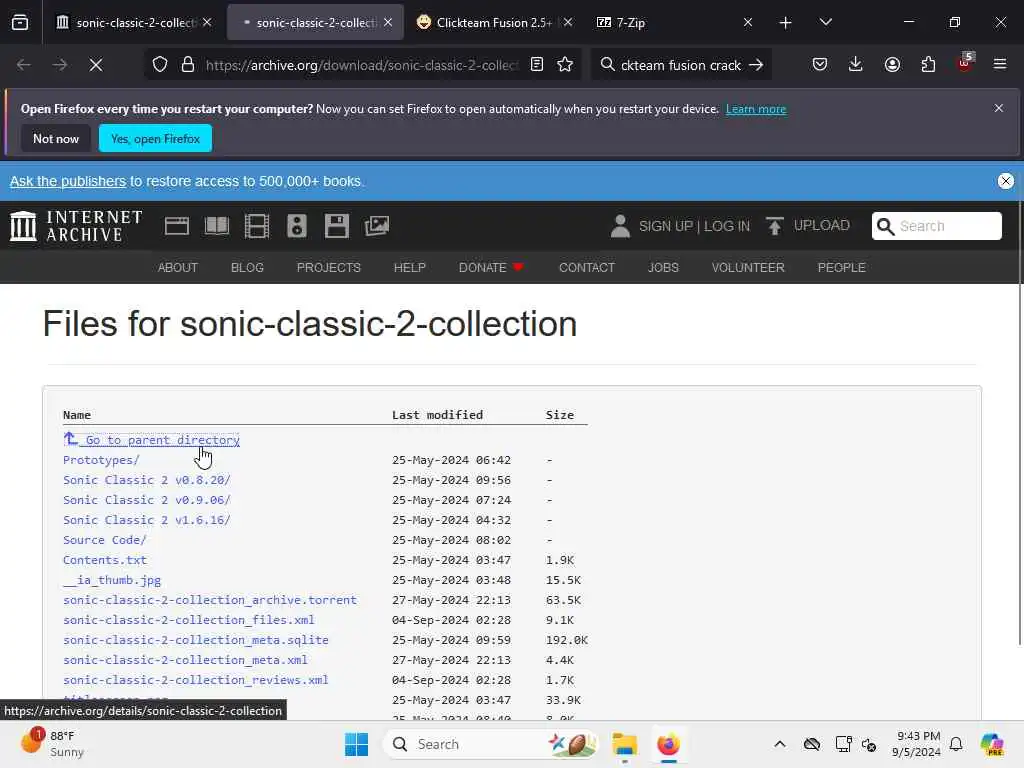This screenshot has width=1024, height=768.
Task: Open ABOUT menu item
Action: [x=178, y=268]
